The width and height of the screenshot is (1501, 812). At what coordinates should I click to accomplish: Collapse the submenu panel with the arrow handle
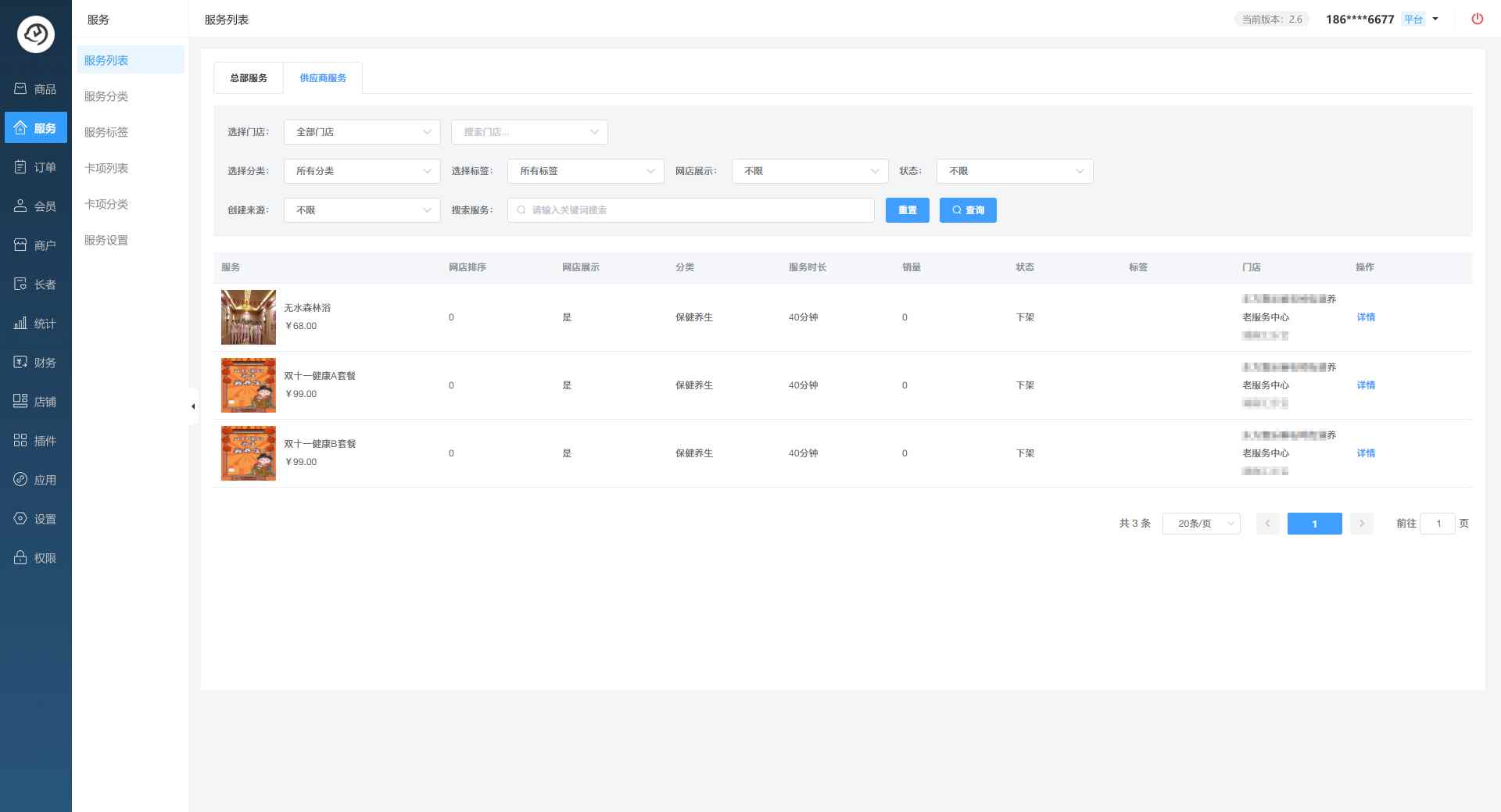[193, 406]
